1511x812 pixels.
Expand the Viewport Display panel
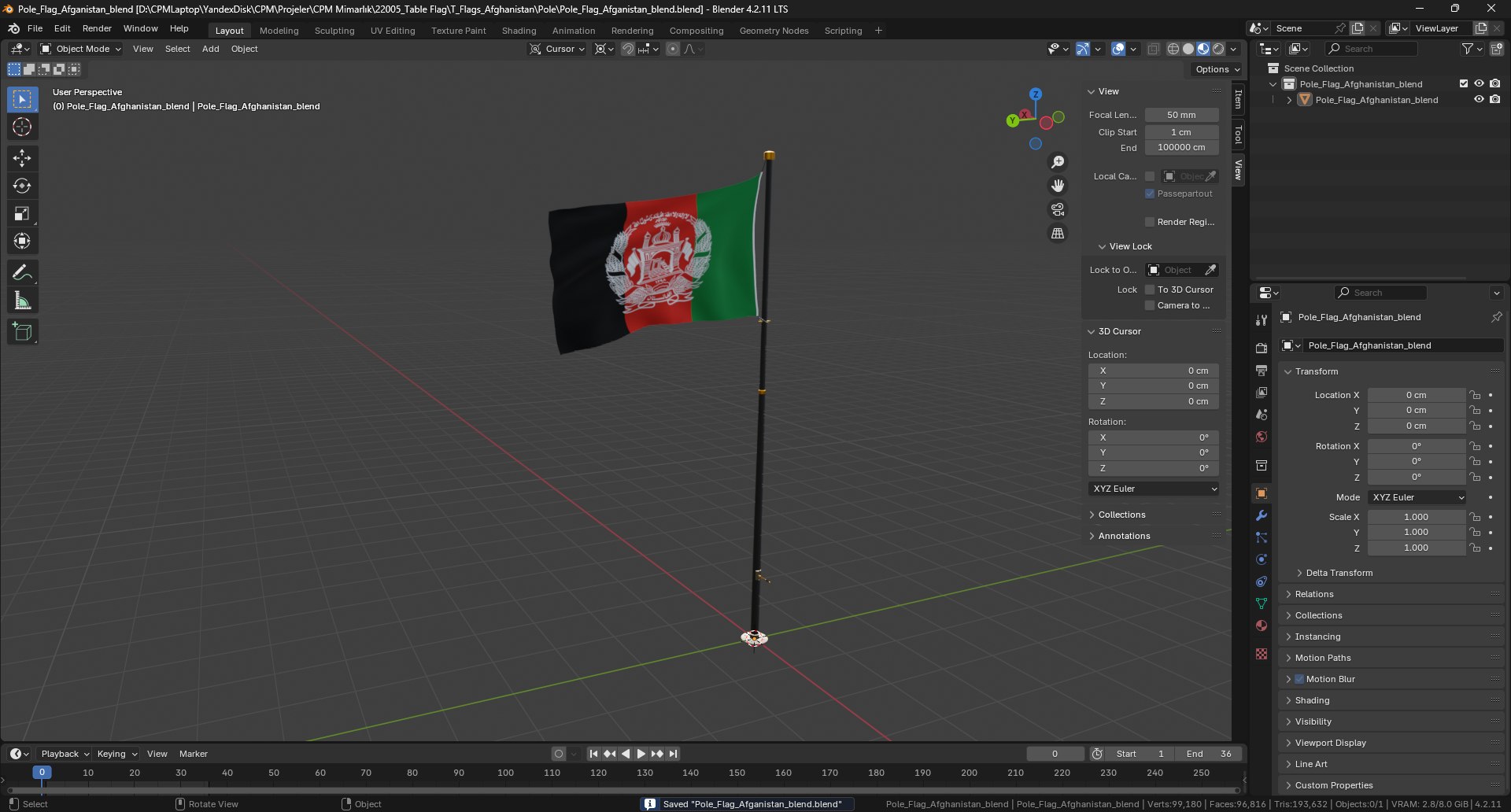pyautogui.click(x=1329, y=743)
